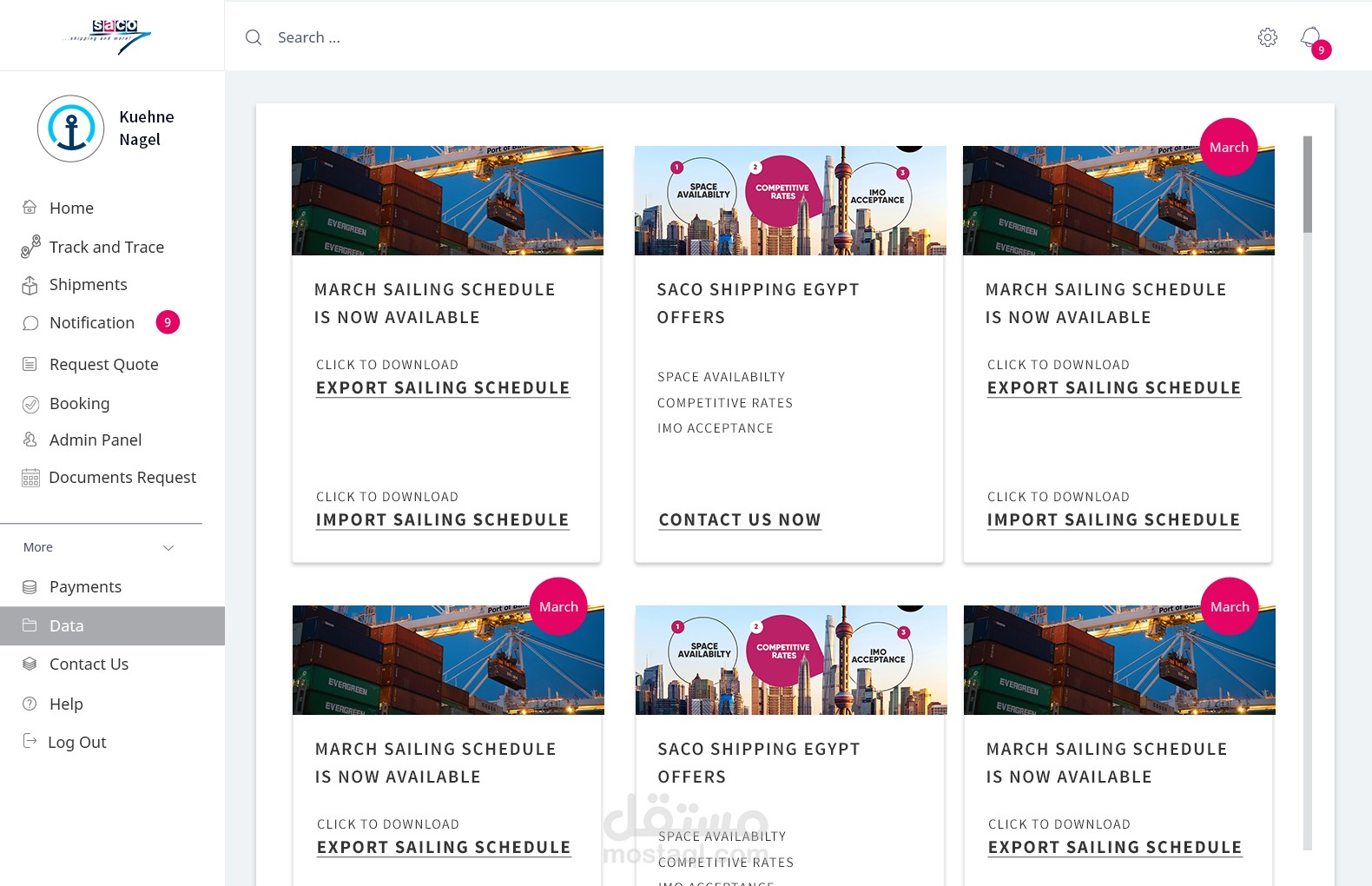This screenshot has width=1372, height=886.
Task: Open Track and Trace
Action: click(x=107, y=247)
